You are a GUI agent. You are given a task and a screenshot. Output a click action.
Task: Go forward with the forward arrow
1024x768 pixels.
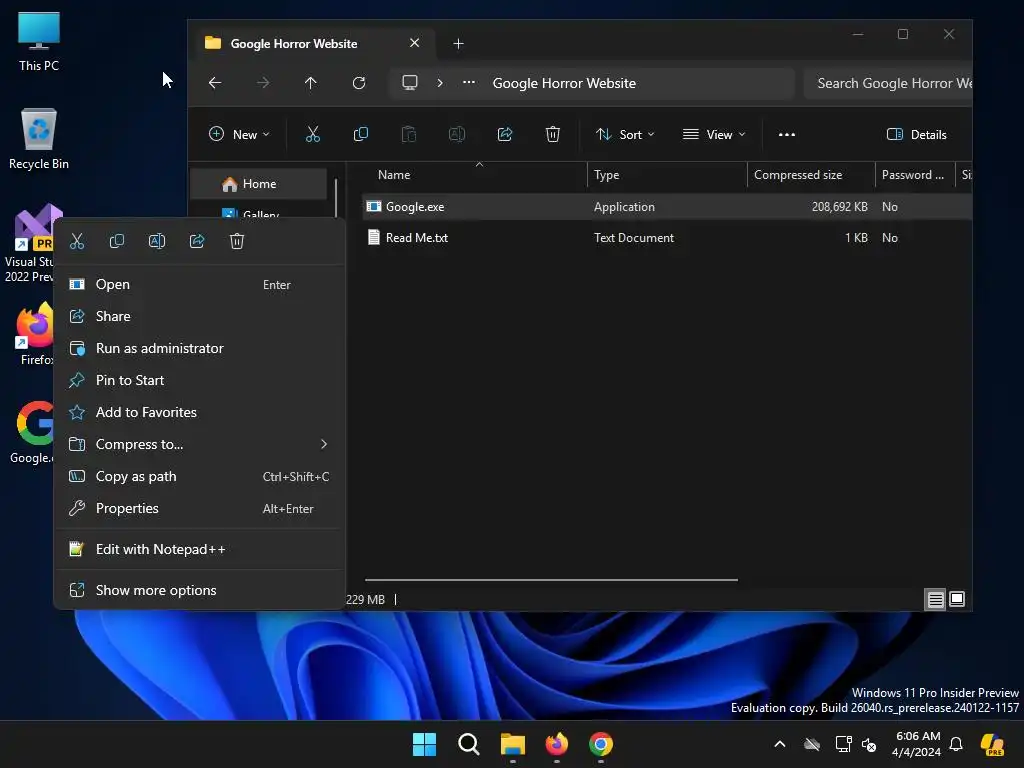(263, 83)
